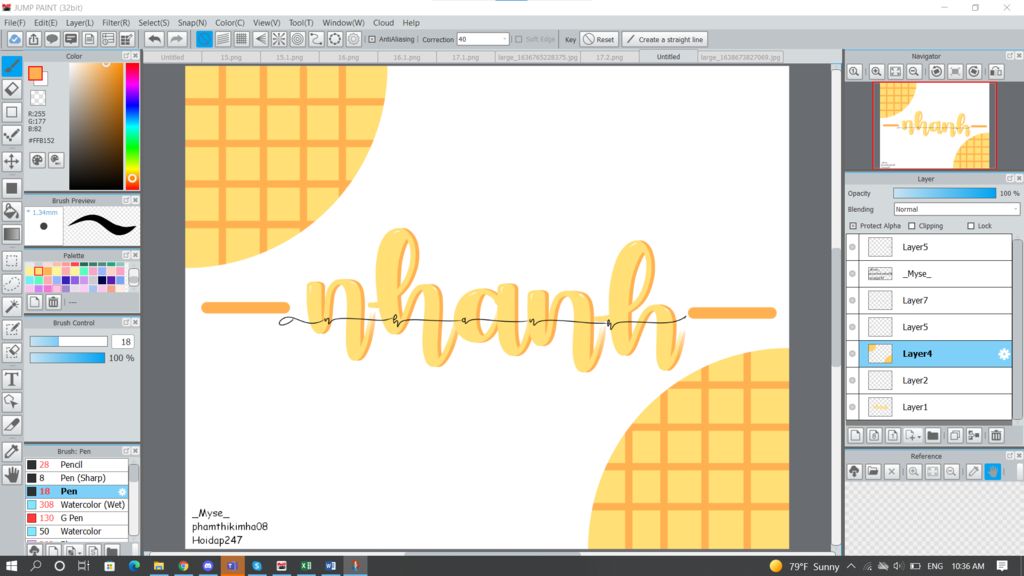The width and height of the screenshot is (1024, 576).
Task: Select the Pen (Sharp) brush
Action: (77, 478)
